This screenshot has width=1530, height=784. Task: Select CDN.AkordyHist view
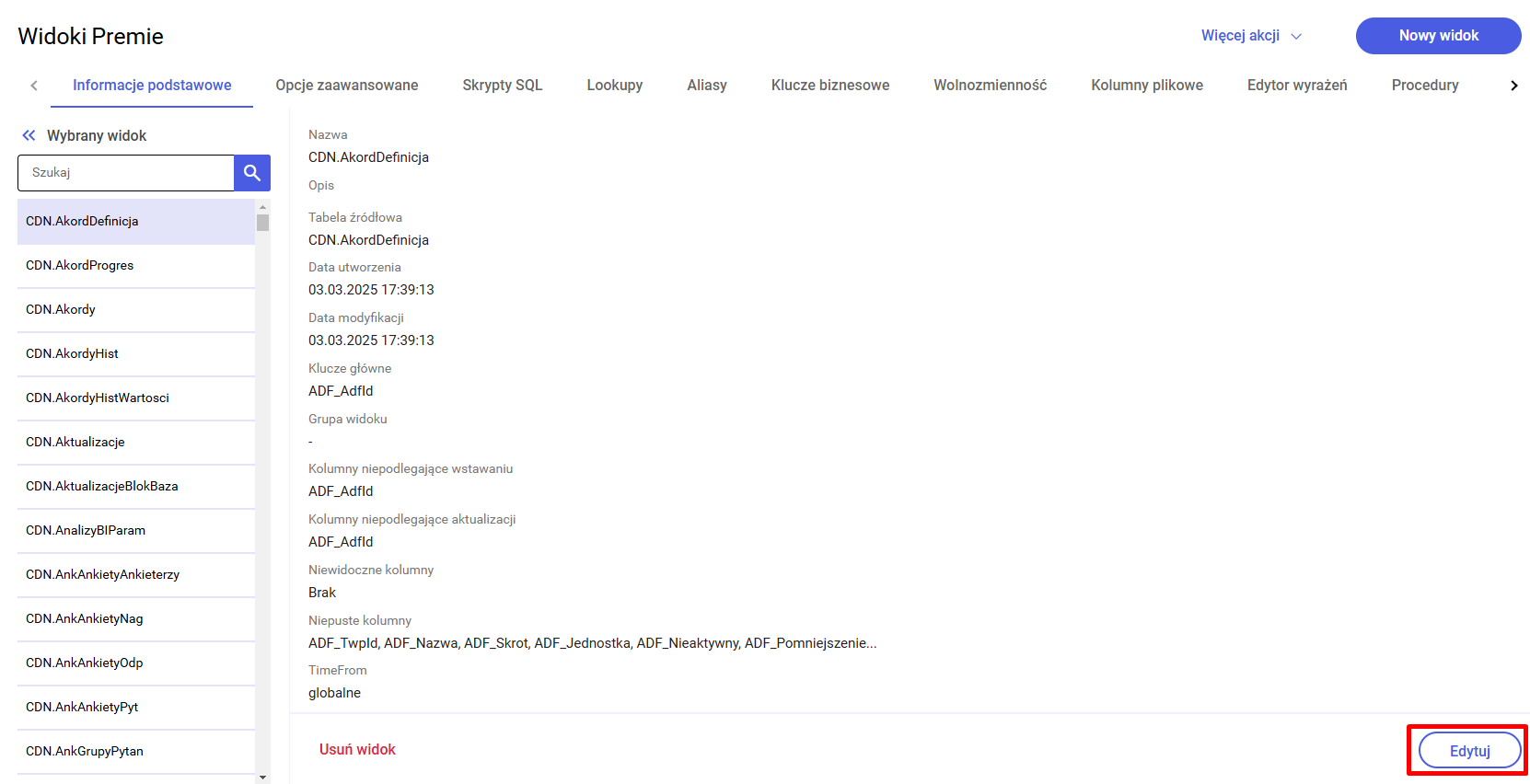point(136,354)
